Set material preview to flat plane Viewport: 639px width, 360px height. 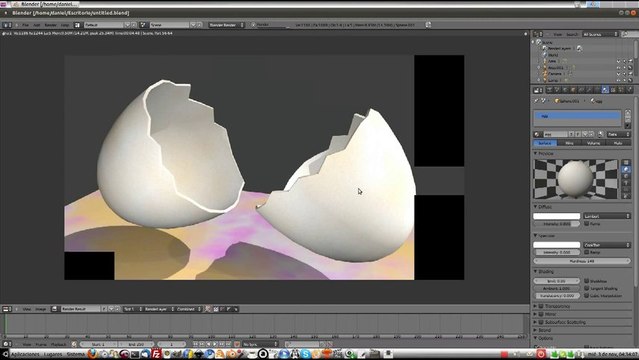coord(626,162)
